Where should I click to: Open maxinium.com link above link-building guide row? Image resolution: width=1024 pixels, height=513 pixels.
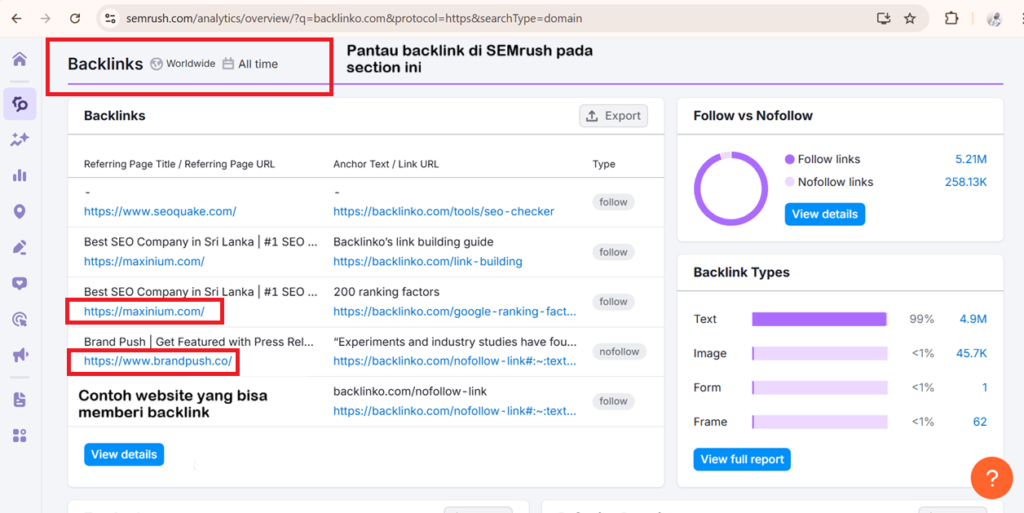144,262
